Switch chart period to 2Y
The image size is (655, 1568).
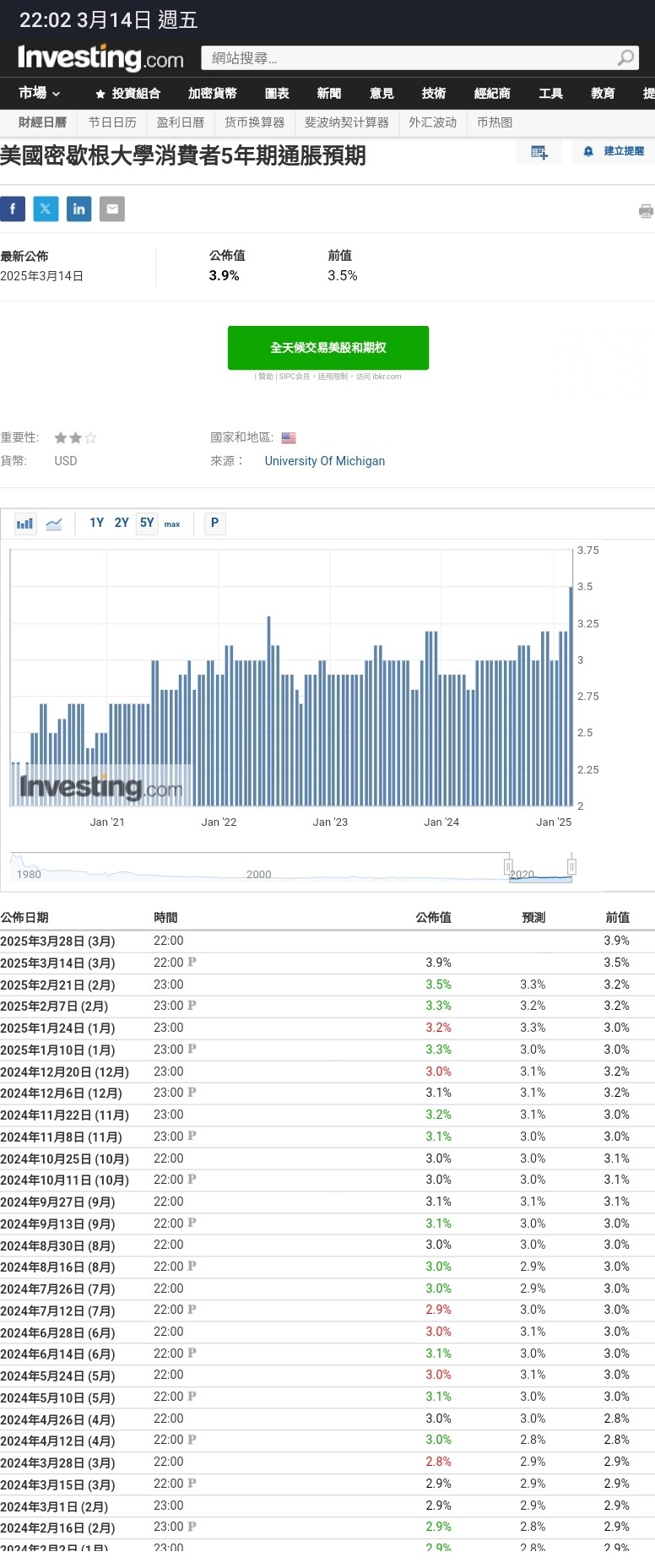121,524
